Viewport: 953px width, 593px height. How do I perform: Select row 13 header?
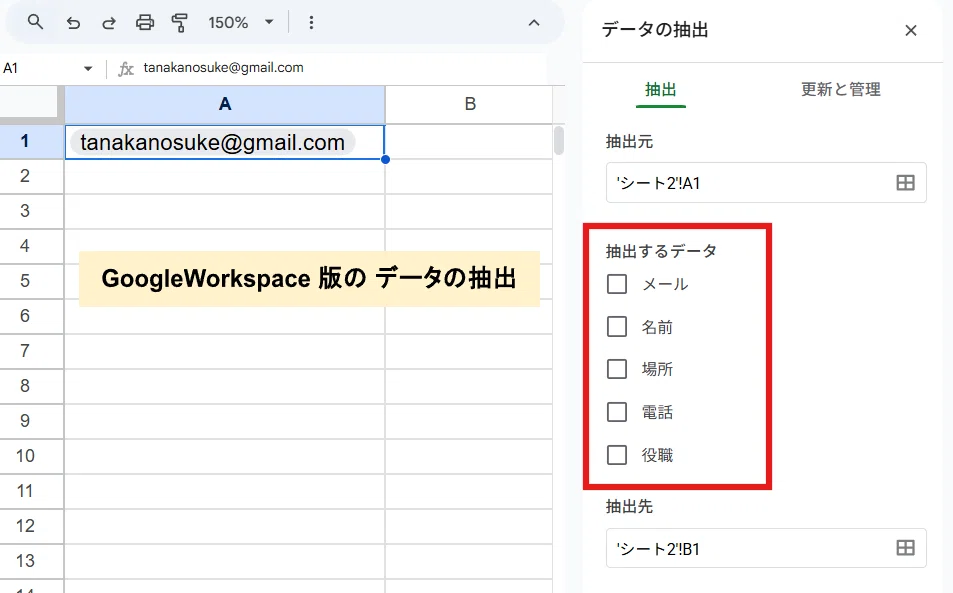point(32,561)
